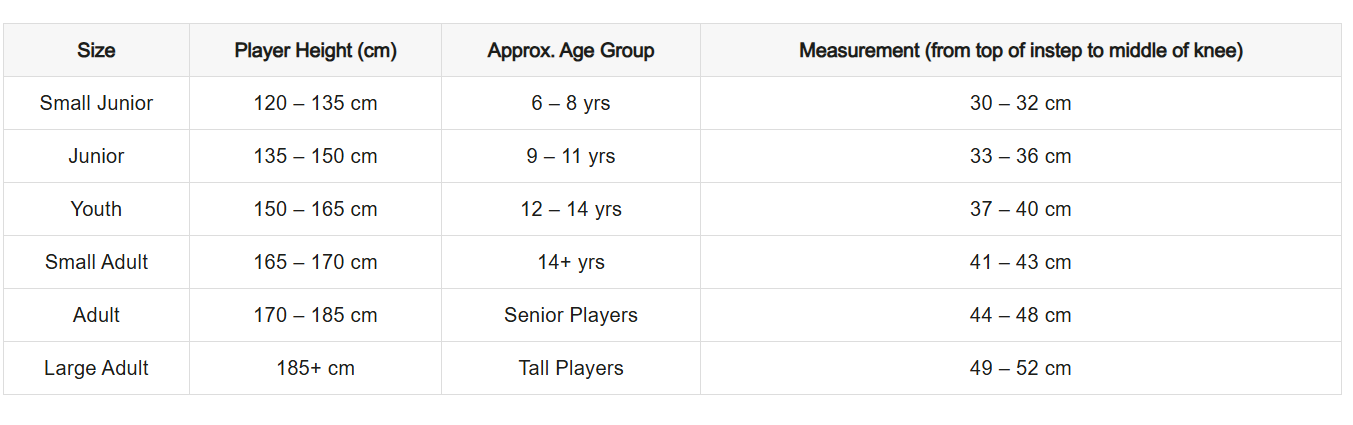Select the 49 – 52 cm measurement cell
Image resolution: width=1353 pixels, height=425 pixels.
[1020, 368]
